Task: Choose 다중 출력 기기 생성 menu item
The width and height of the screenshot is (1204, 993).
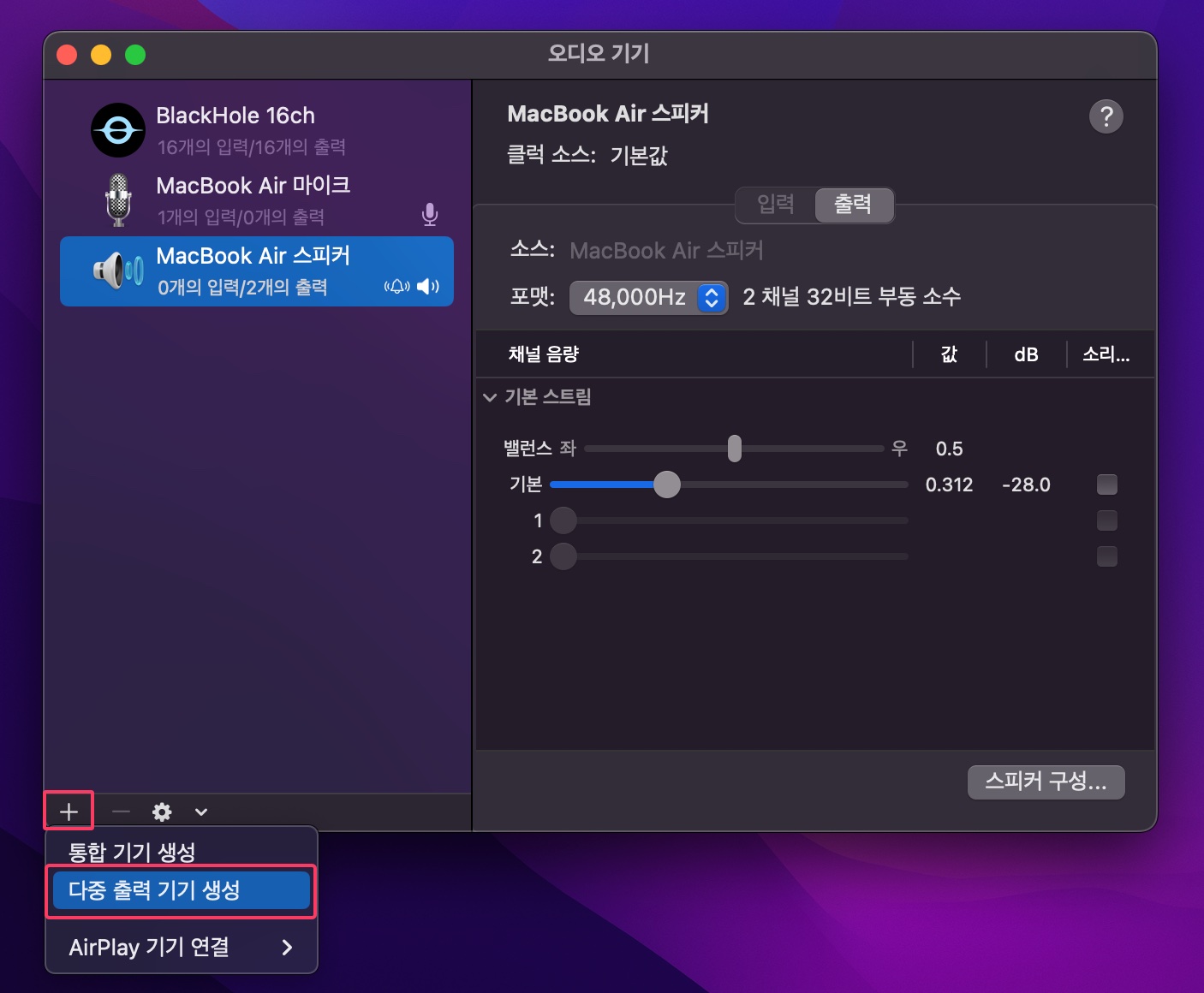Action: pyautogui.click(x=182, y=890)
